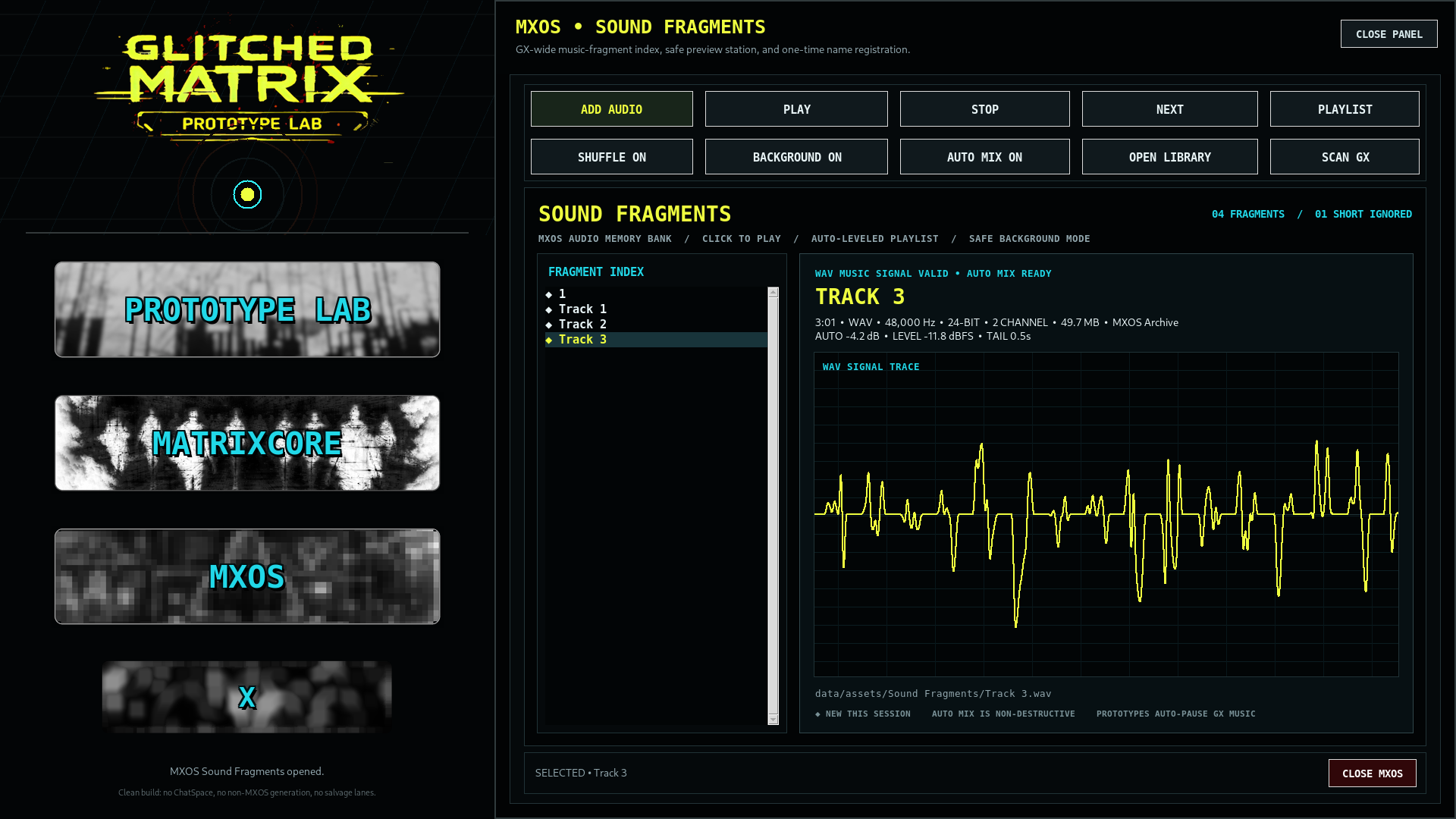Click 'WAV MUSIC SIGNAL VALID' status line

point(881,274)
